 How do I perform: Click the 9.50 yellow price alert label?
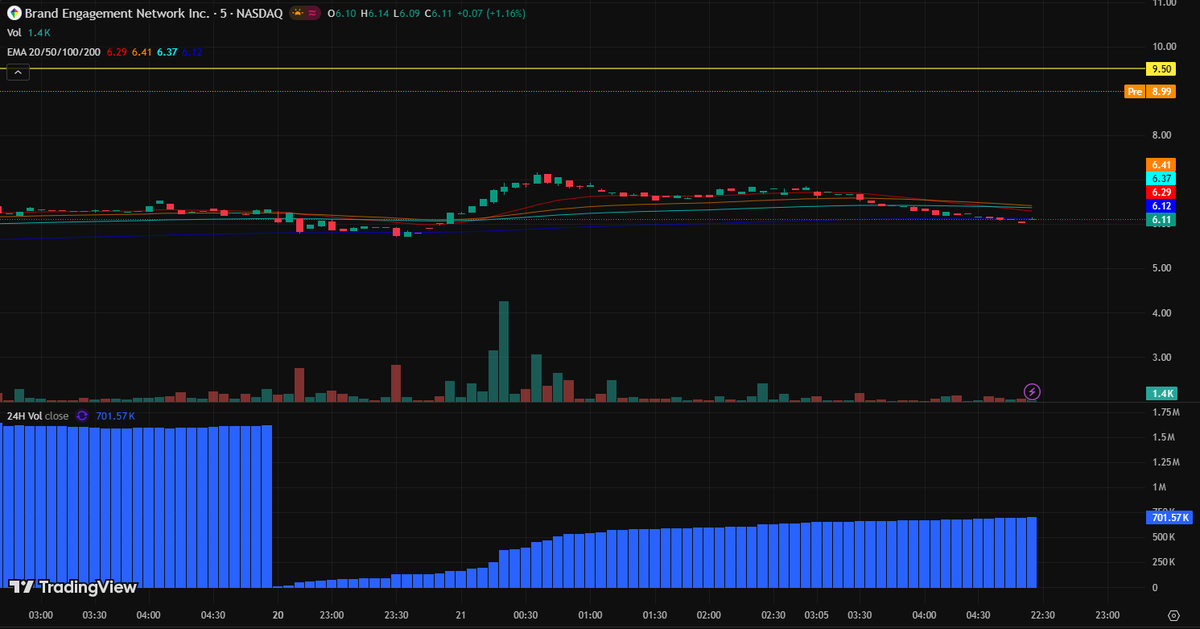(1161, 69)
